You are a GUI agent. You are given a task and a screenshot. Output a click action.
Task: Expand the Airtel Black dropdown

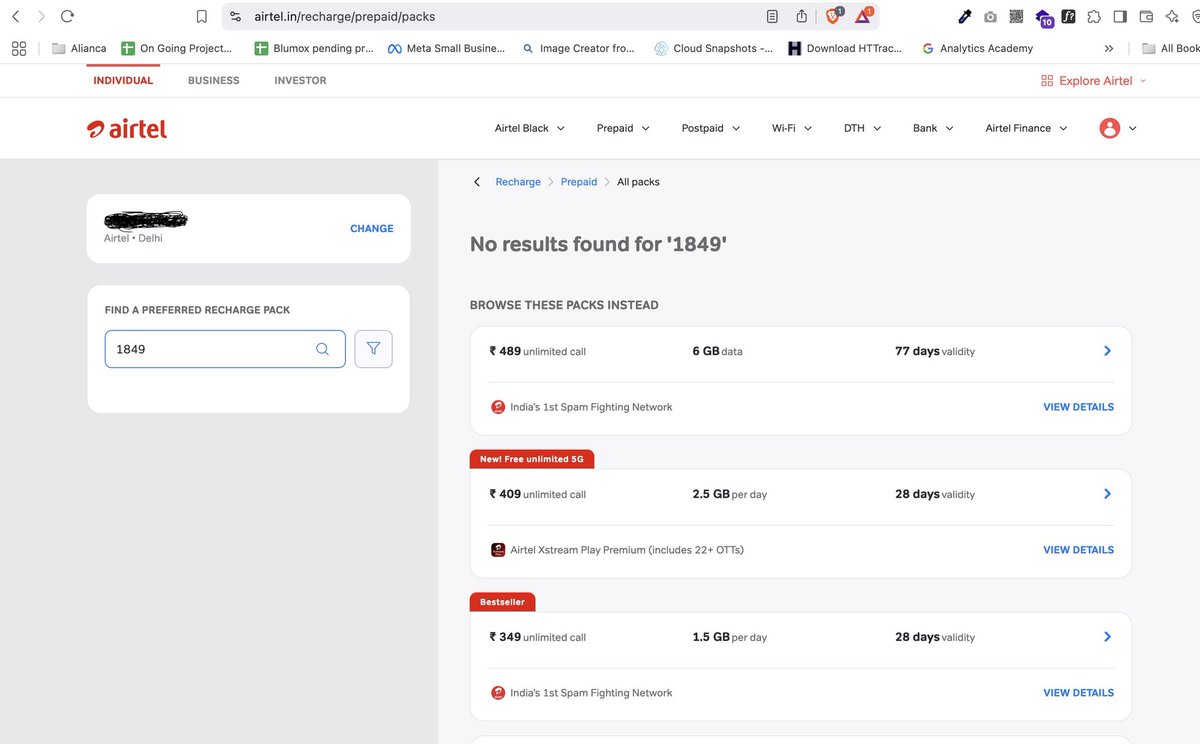(x=530, y=128)
